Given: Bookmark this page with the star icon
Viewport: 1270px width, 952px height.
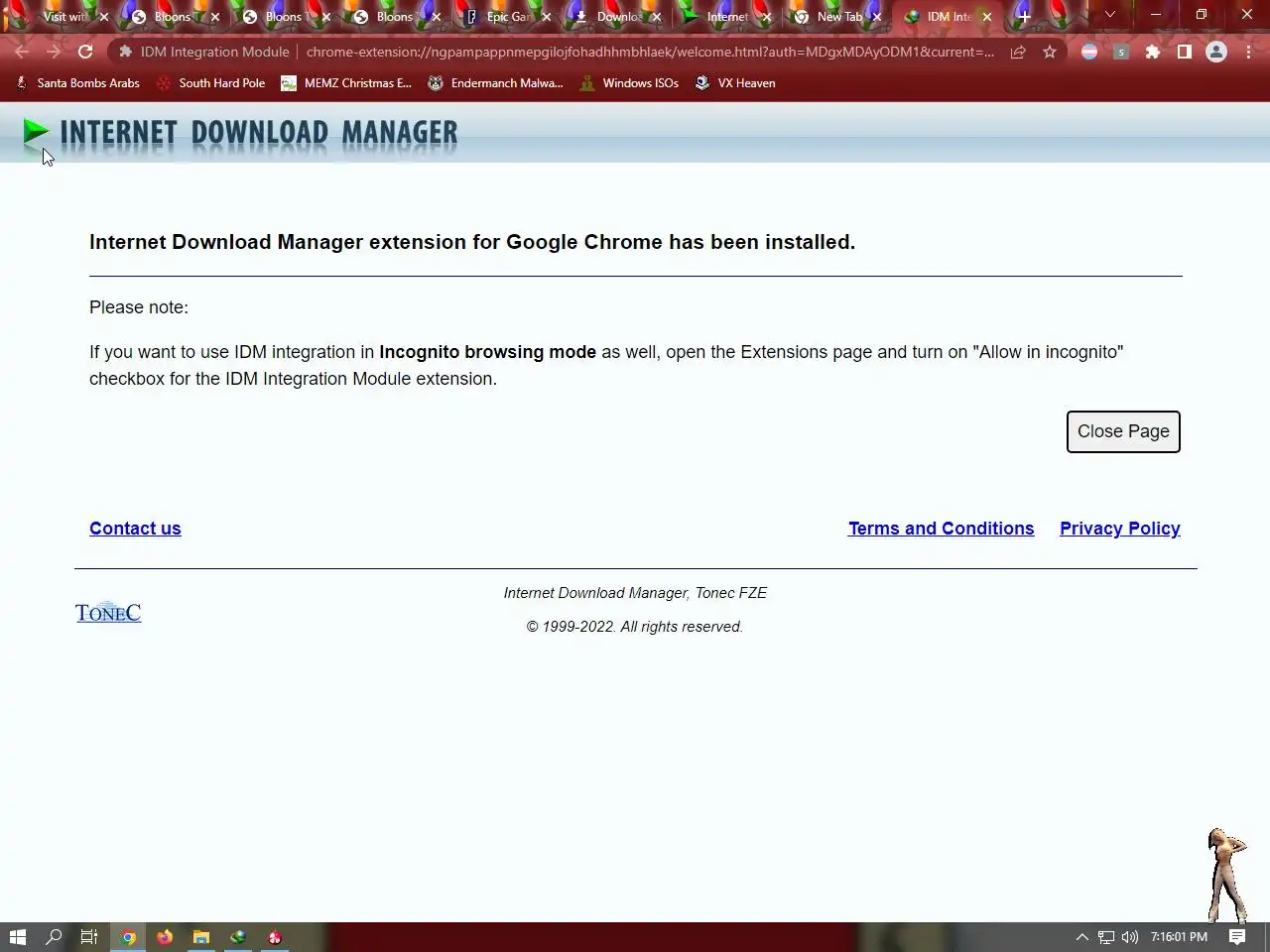Looking at the screenshot, I should coord(1050,52).
